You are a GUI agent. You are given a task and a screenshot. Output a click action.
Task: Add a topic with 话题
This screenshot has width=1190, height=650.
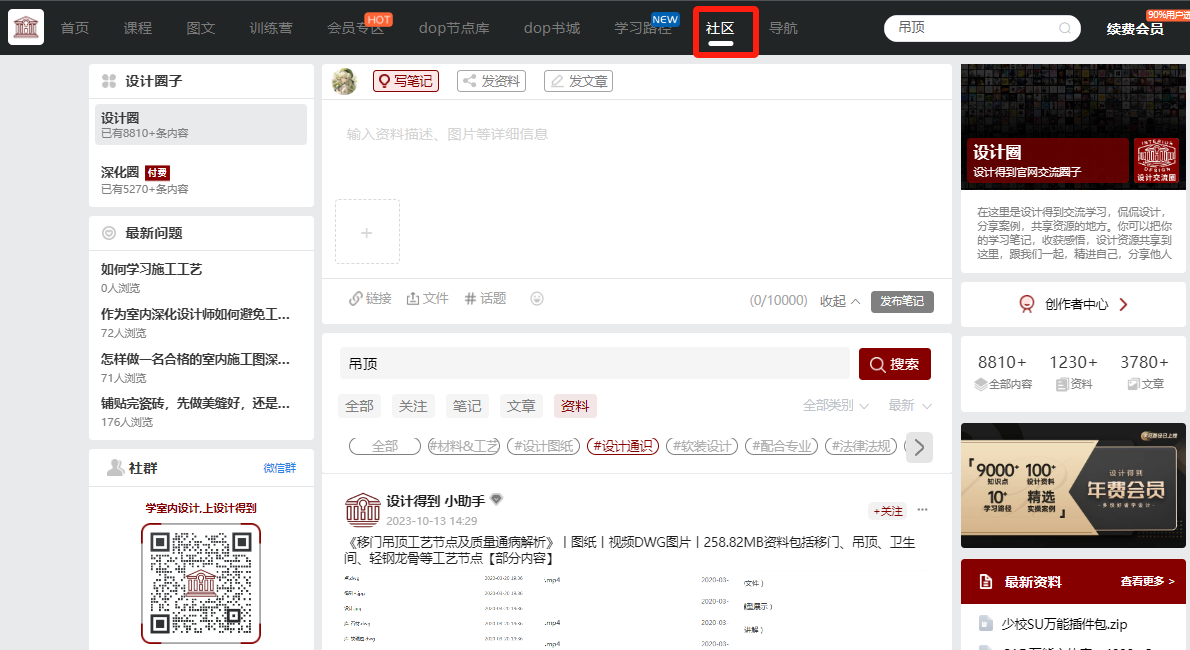486,298
